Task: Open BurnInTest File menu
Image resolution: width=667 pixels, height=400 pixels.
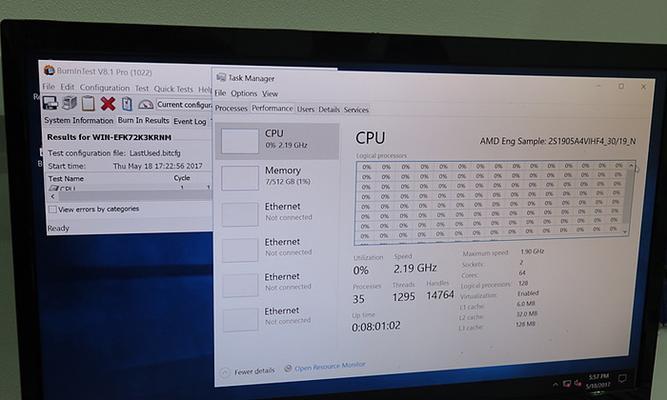Action: point(48,86)
